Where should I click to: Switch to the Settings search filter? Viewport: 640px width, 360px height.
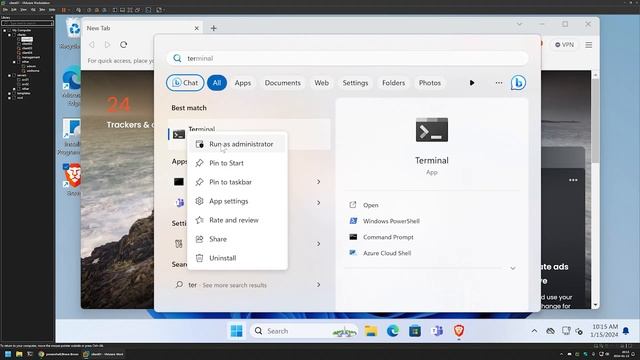coord(355,83)
